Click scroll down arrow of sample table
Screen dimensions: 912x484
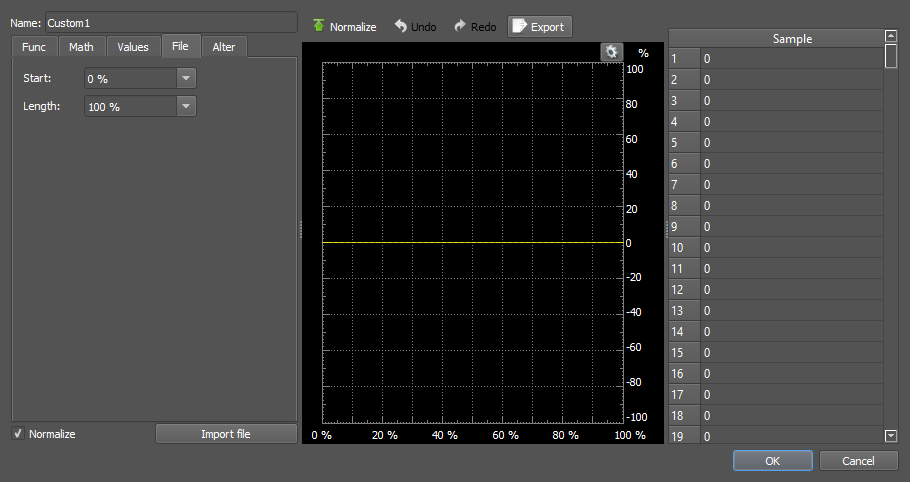coord(890,436)
